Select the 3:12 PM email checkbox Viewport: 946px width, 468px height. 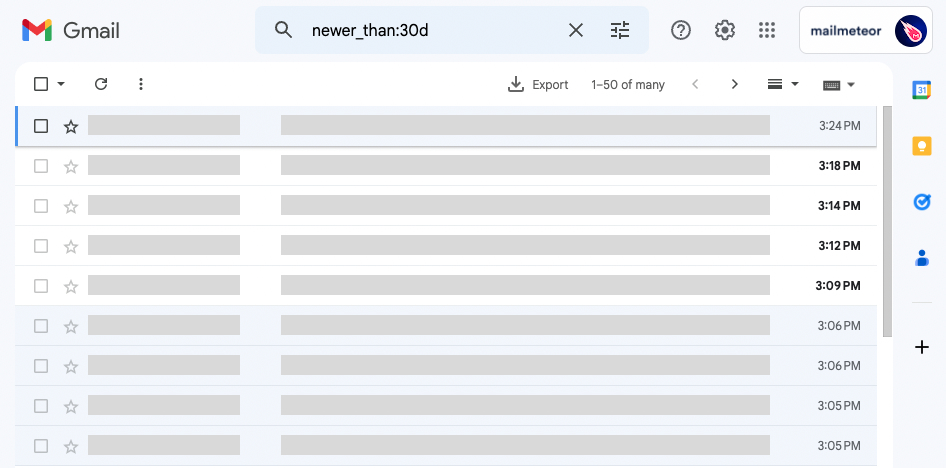41,246
